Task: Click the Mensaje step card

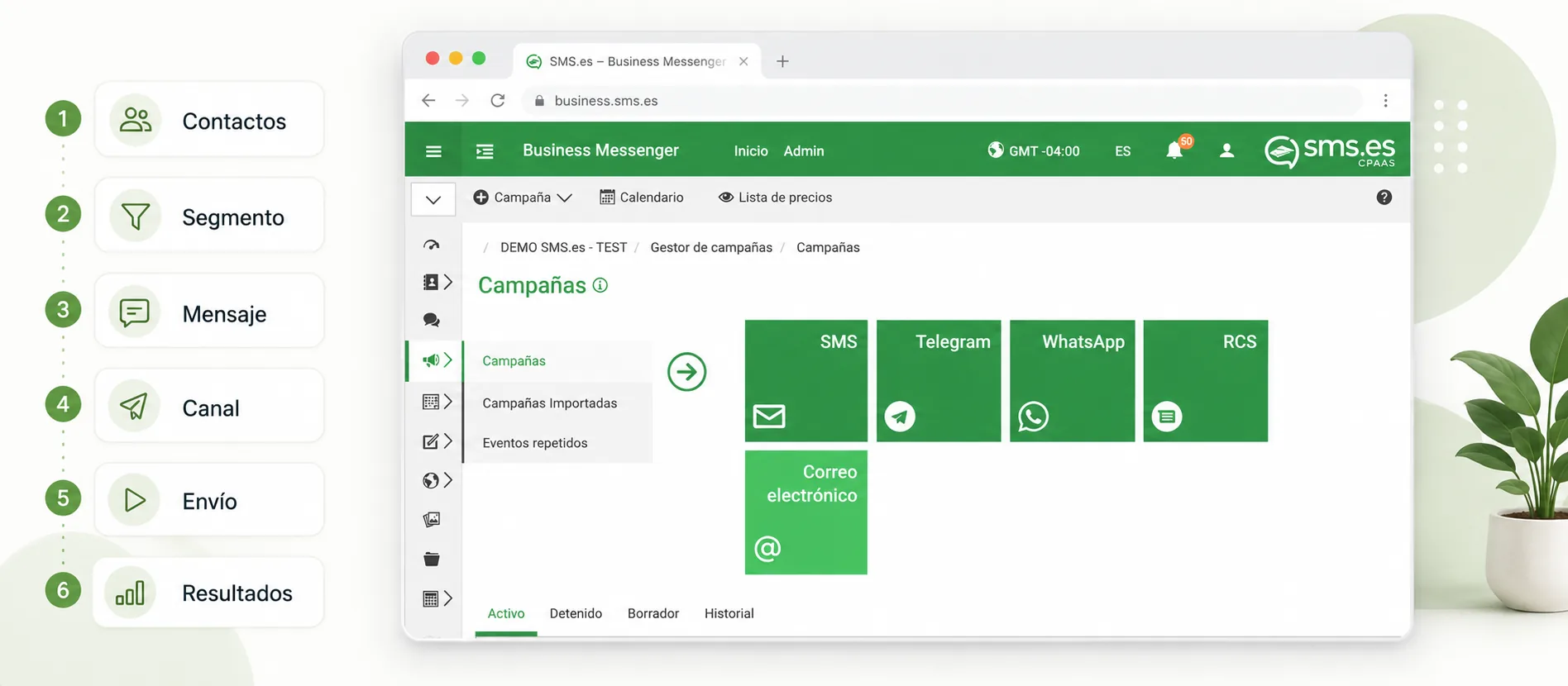Action: [209, 311]
